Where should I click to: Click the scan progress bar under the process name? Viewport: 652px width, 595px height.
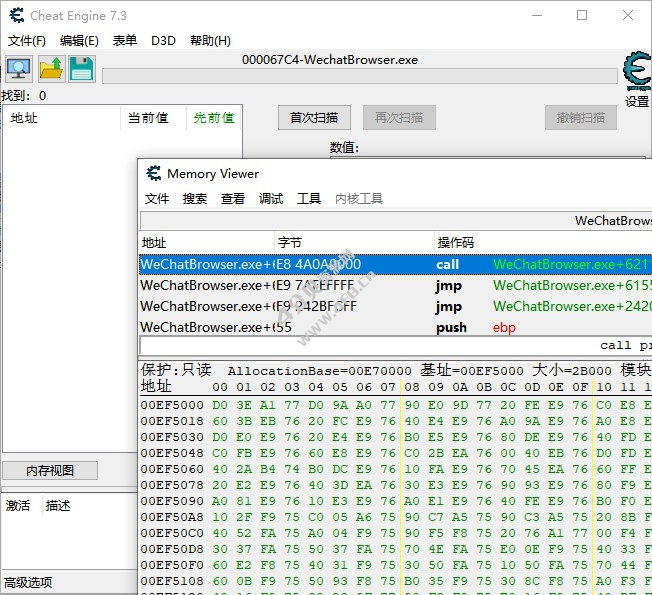[x=359, y=77]
